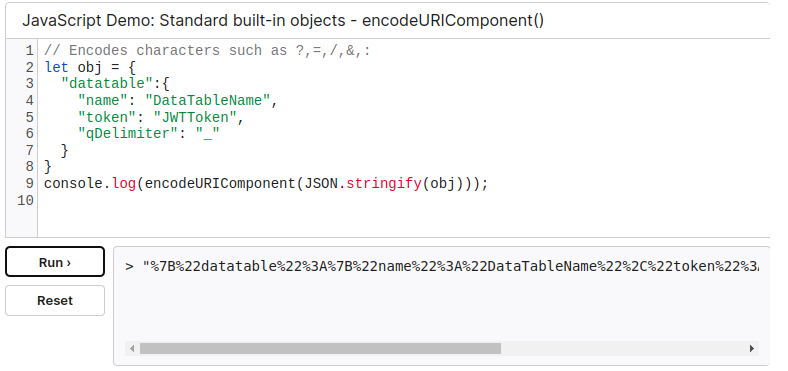Place cursor on empty line 10
The width and height of the screenshot is (788, 371).
pos(402,201)
